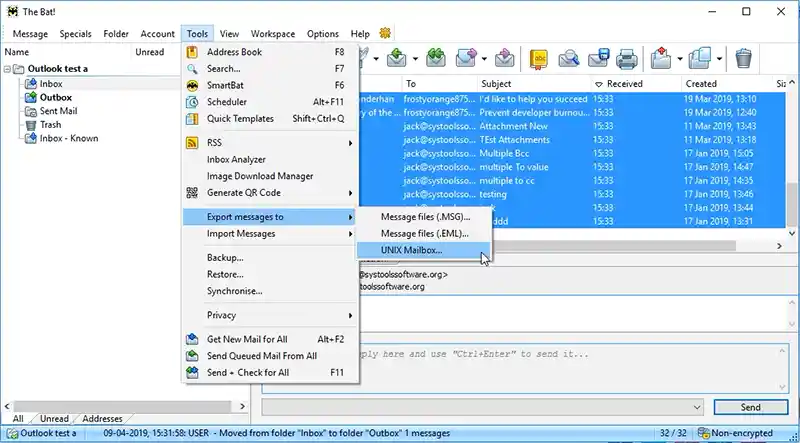Sort by the Subject column header
Viewport: 800px width, 443px height.
pos(534,84)
